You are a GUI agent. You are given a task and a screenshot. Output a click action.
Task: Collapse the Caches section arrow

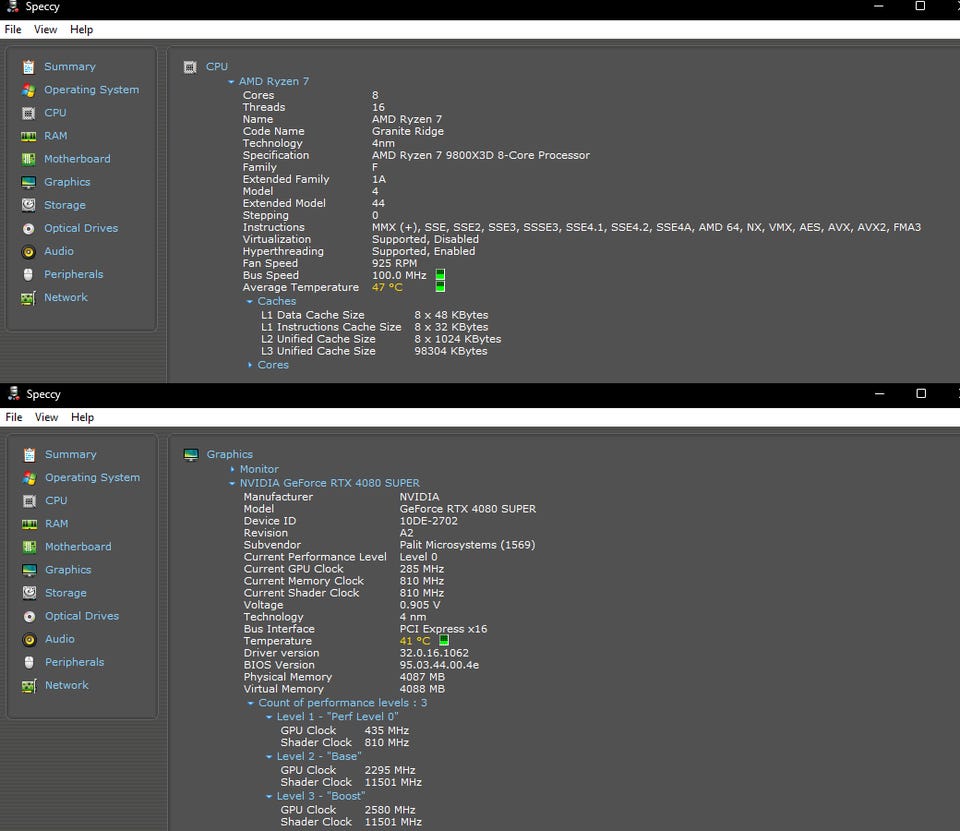pyautogui.click(x=249, y=301)
